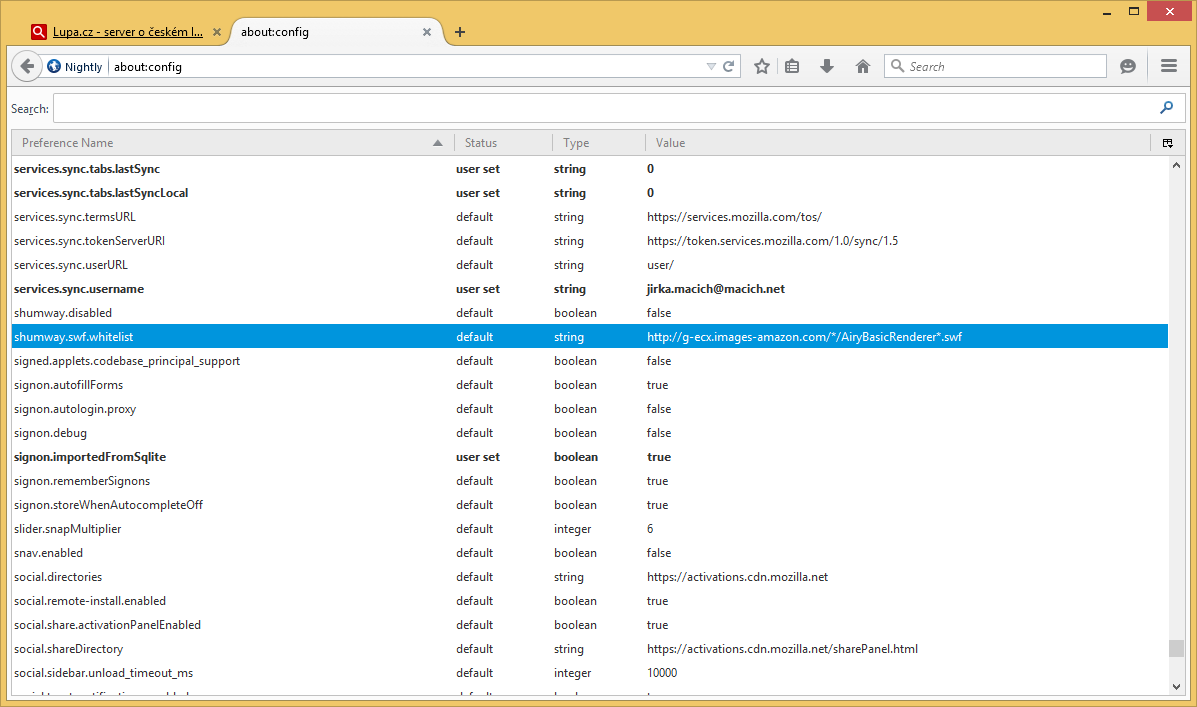Go to the home page icon
Image resolution: width=1197 pixels, height=707 pixels.
click(x=863, y=67)
